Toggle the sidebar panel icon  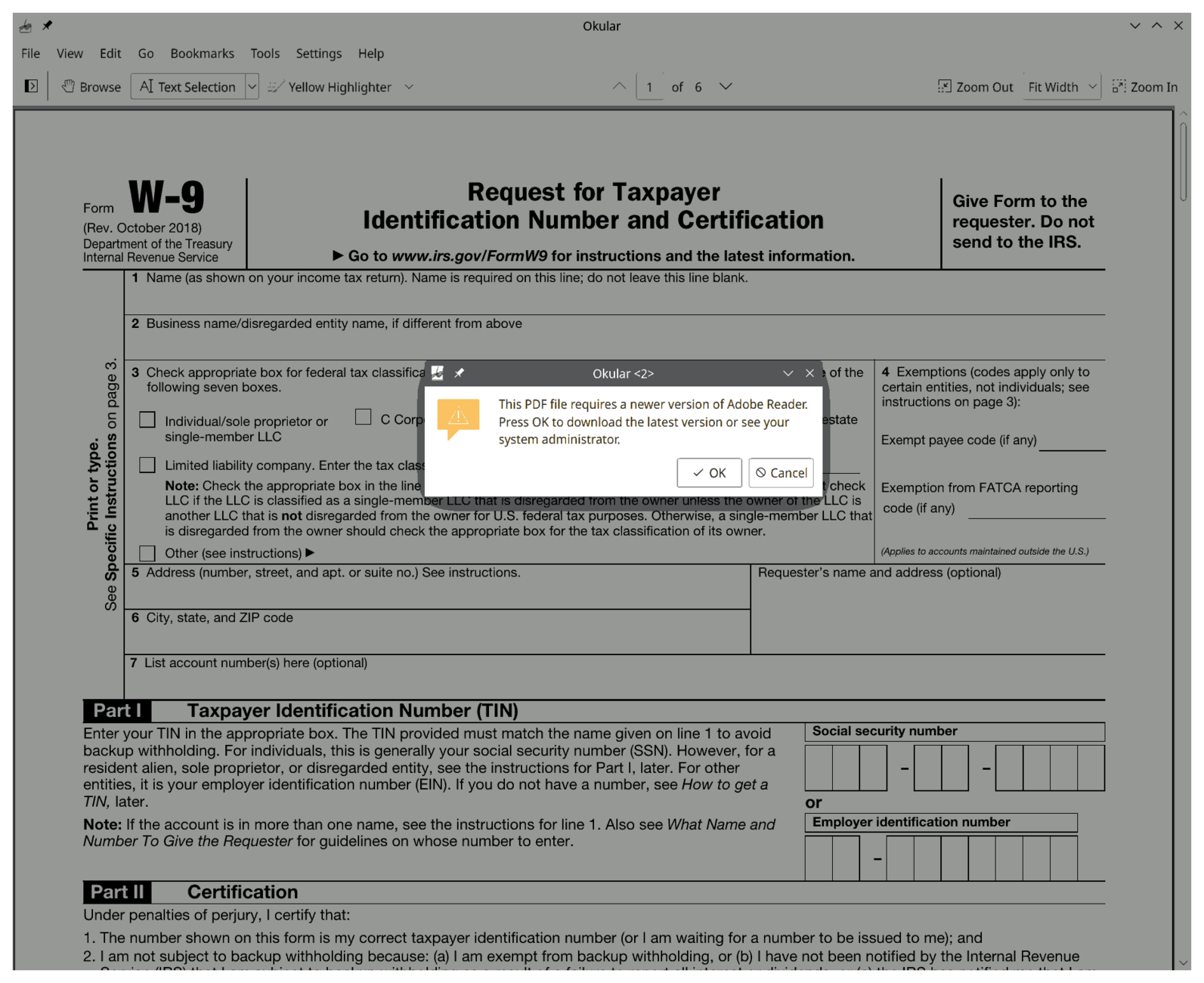(x=31, y=86)
